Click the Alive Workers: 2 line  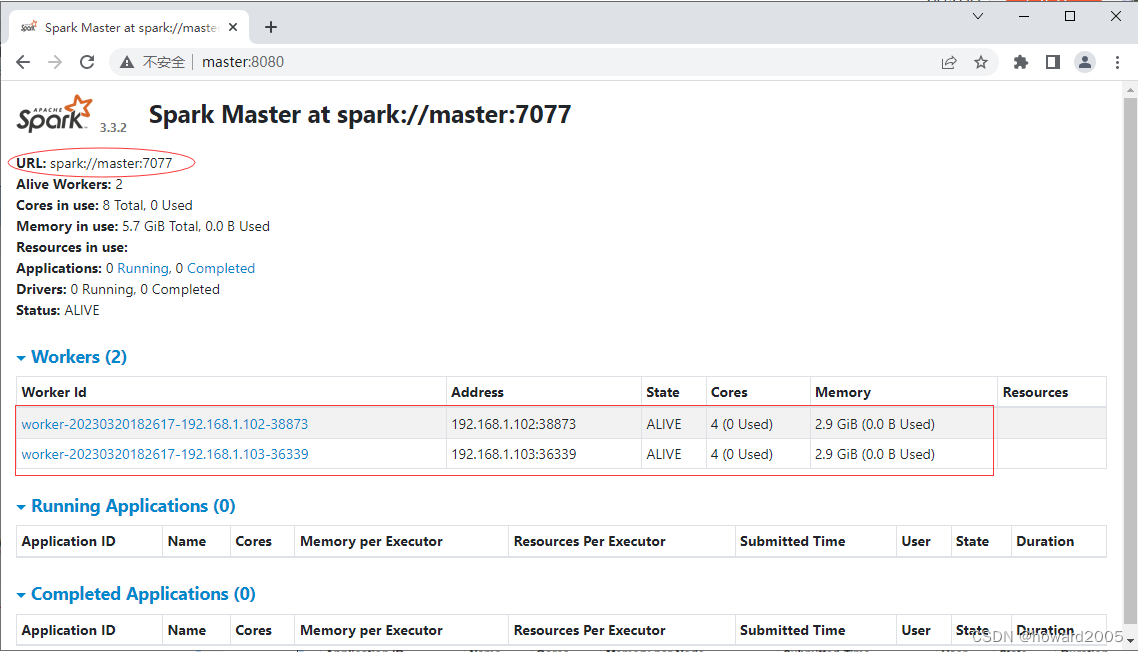coord(70,184)
